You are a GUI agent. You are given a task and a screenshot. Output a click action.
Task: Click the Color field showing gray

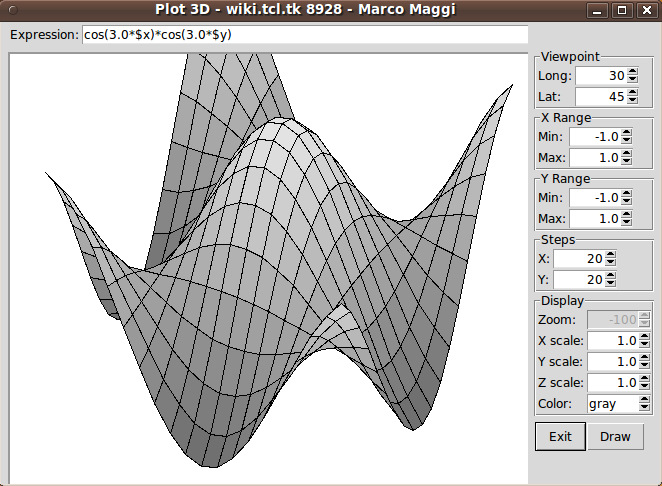613,403
